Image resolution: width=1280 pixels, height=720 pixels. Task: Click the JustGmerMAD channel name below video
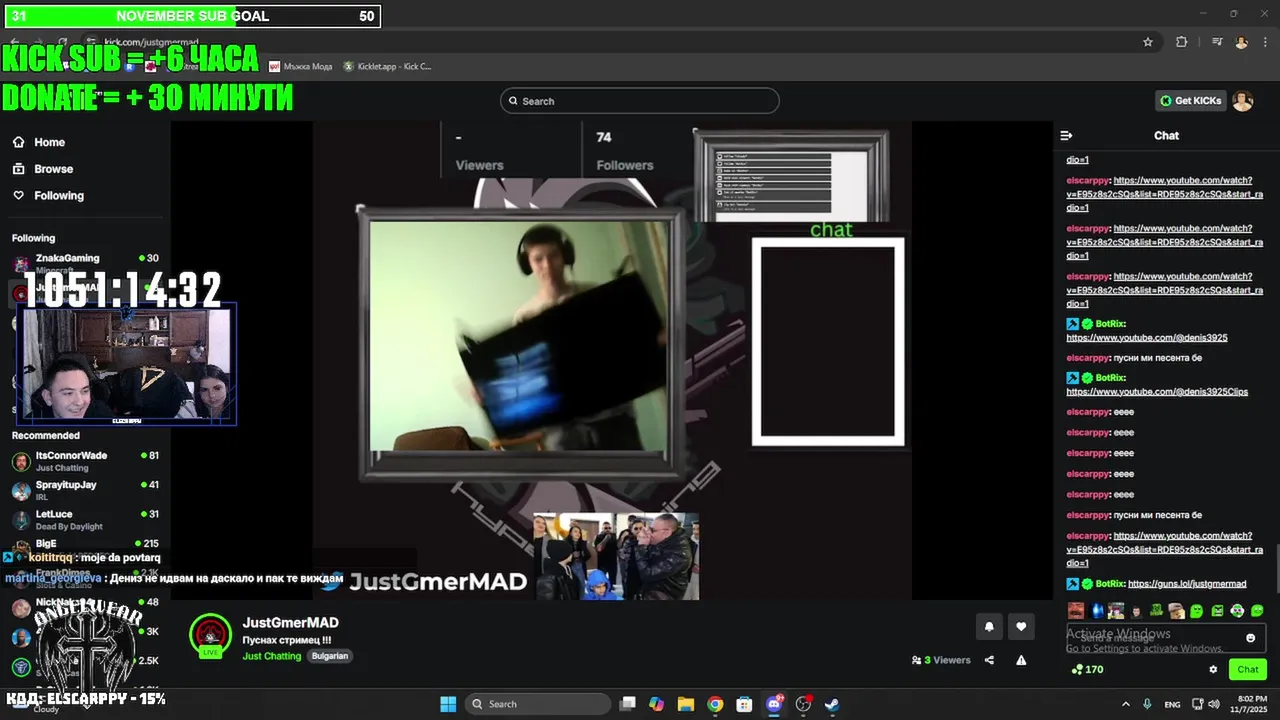pos(290,623)
